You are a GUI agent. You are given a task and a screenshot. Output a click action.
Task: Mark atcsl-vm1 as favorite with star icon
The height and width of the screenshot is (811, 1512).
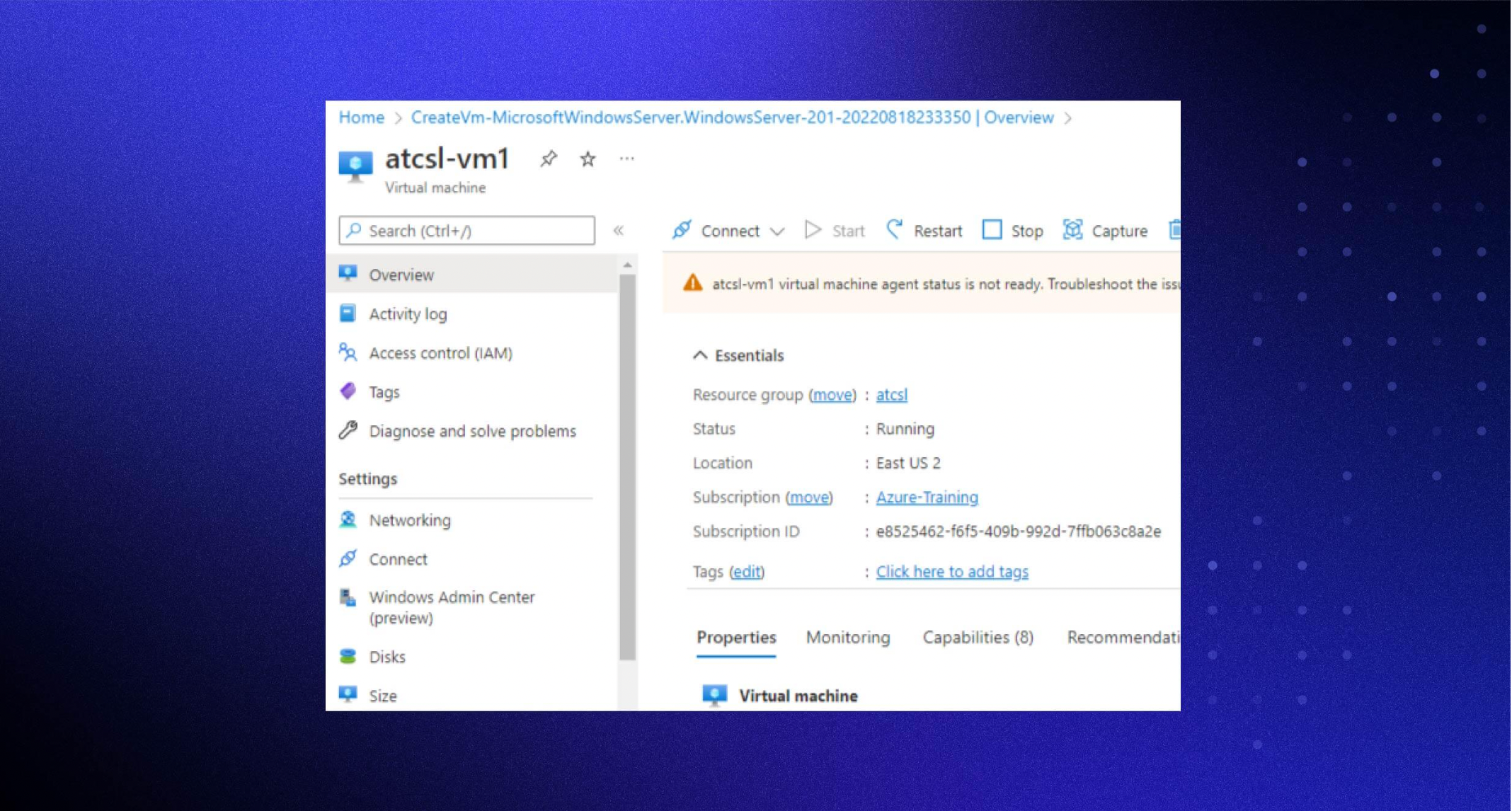pyautogui.click(x=588, y=159)
